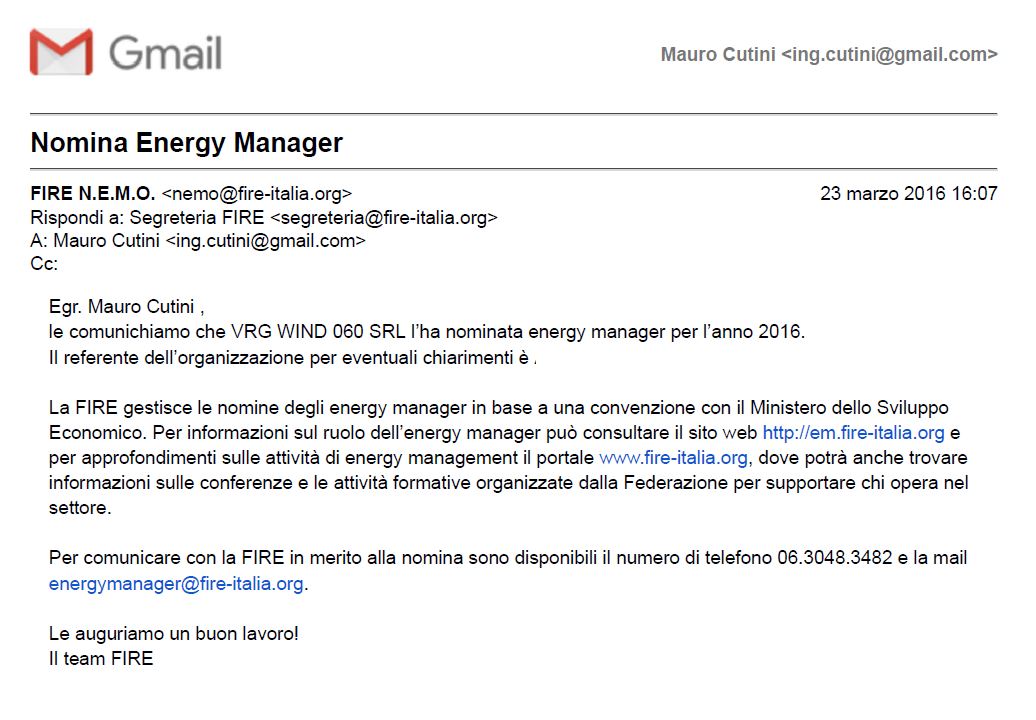Click the red Gmail envelope logo
1036x720 pixels.
point(61,52)
